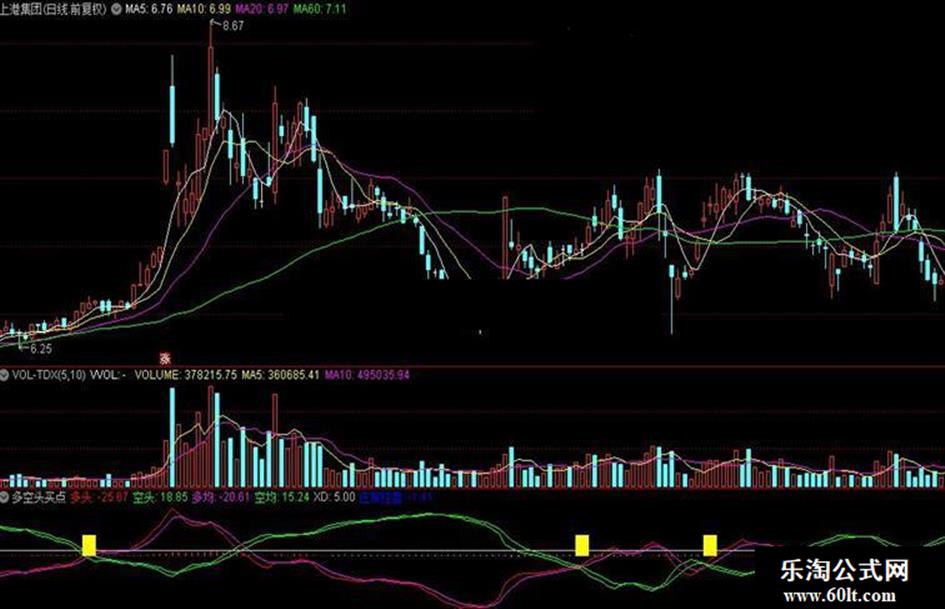This screenshot has height=609, width=945.
Task: Select the MA10: 6.99 label
Action: (204, 10)
